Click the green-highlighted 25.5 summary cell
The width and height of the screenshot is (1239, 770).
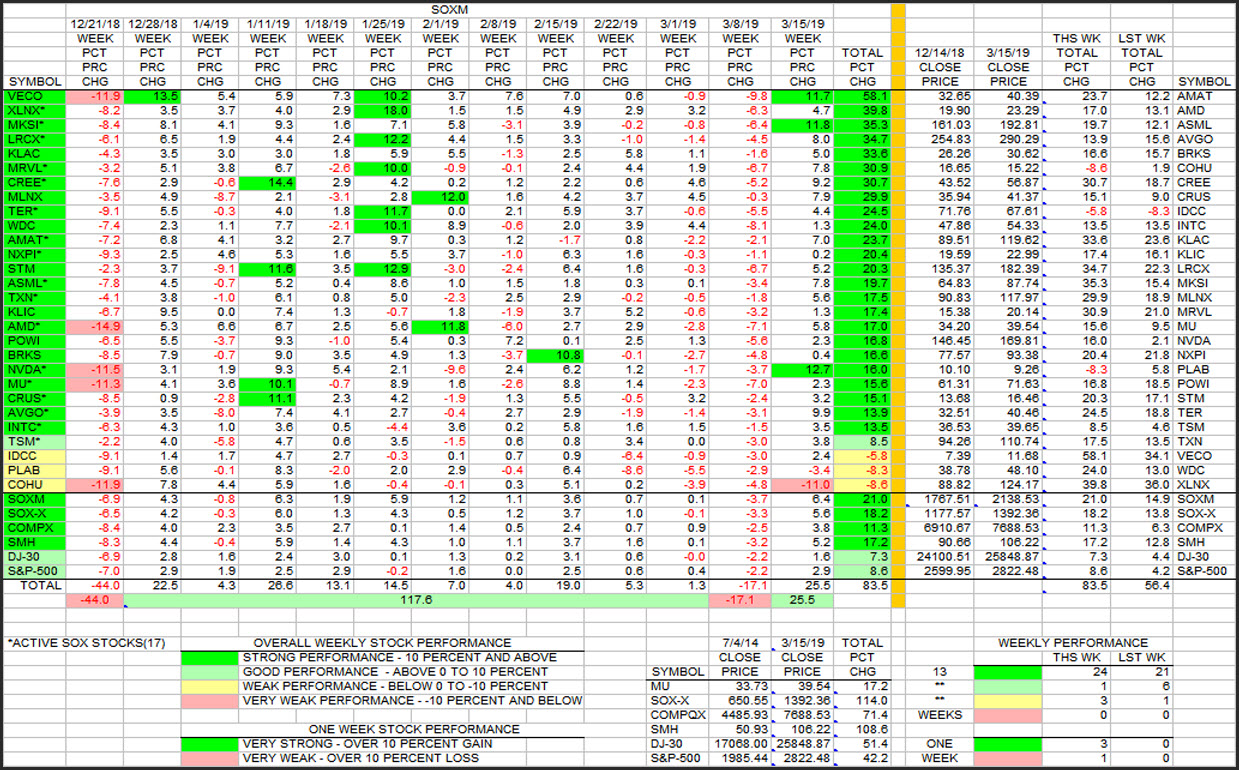[800, 601]
